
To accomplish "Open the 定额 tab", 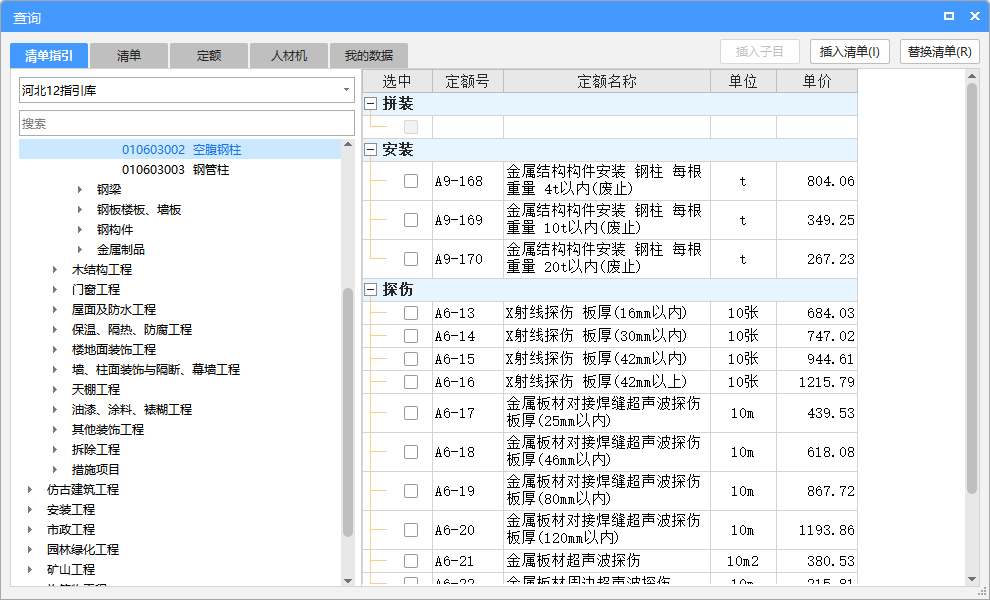I will click(209, 56).
